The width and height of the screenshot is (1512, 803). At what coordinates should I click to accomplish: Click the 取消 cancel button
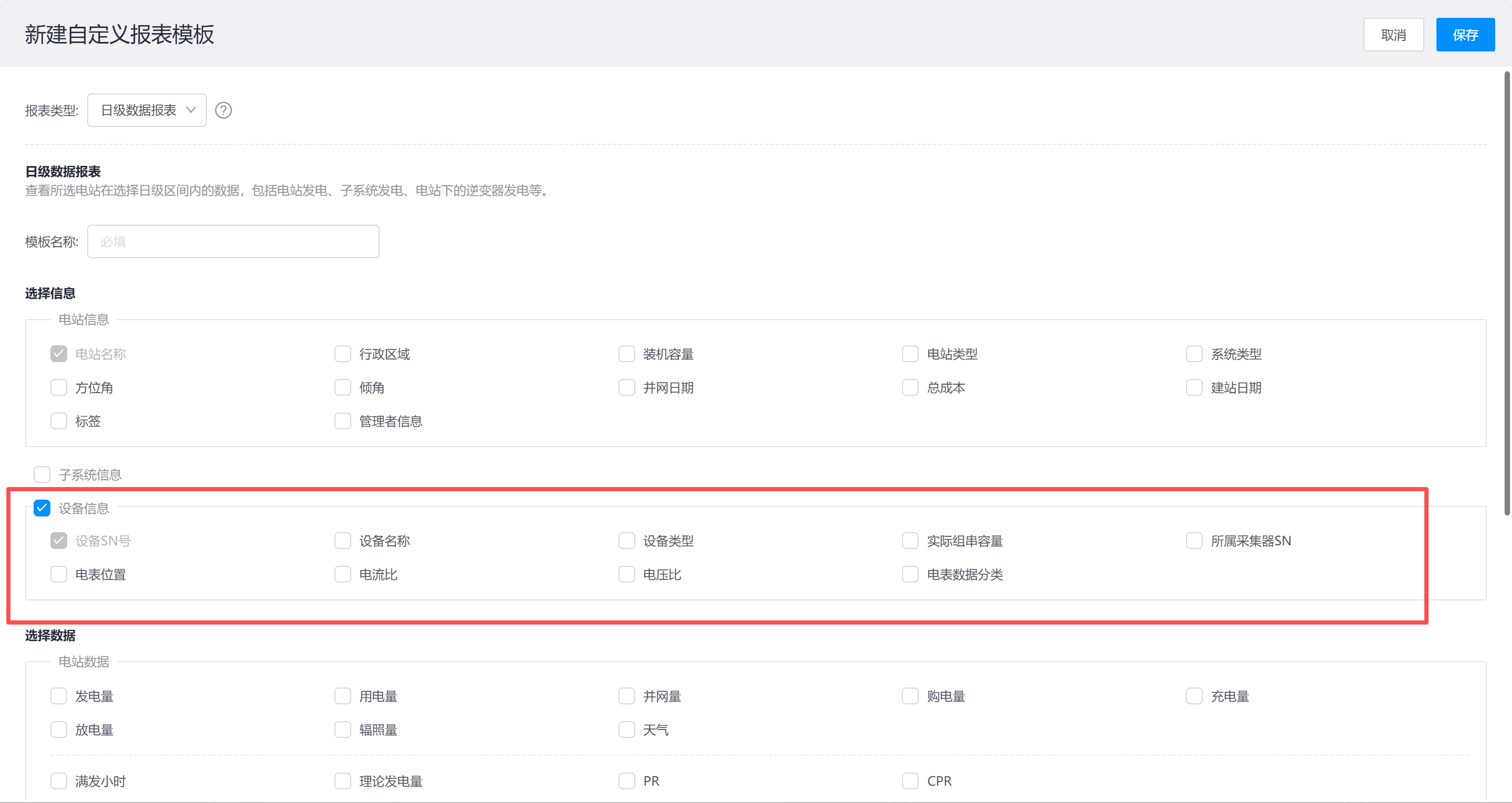tap(1393, 35)
